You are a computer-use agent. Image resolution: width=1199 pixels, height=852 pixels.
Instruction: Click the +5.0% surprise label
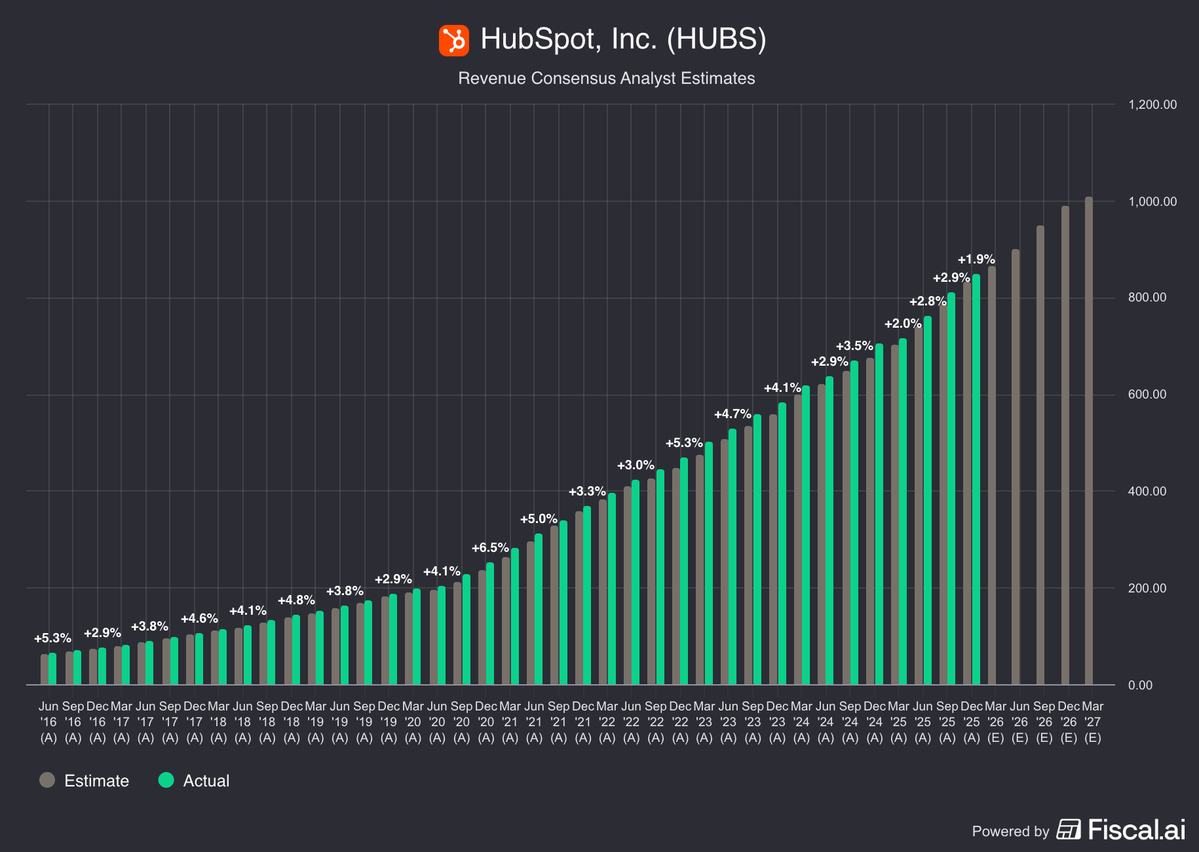539,519
